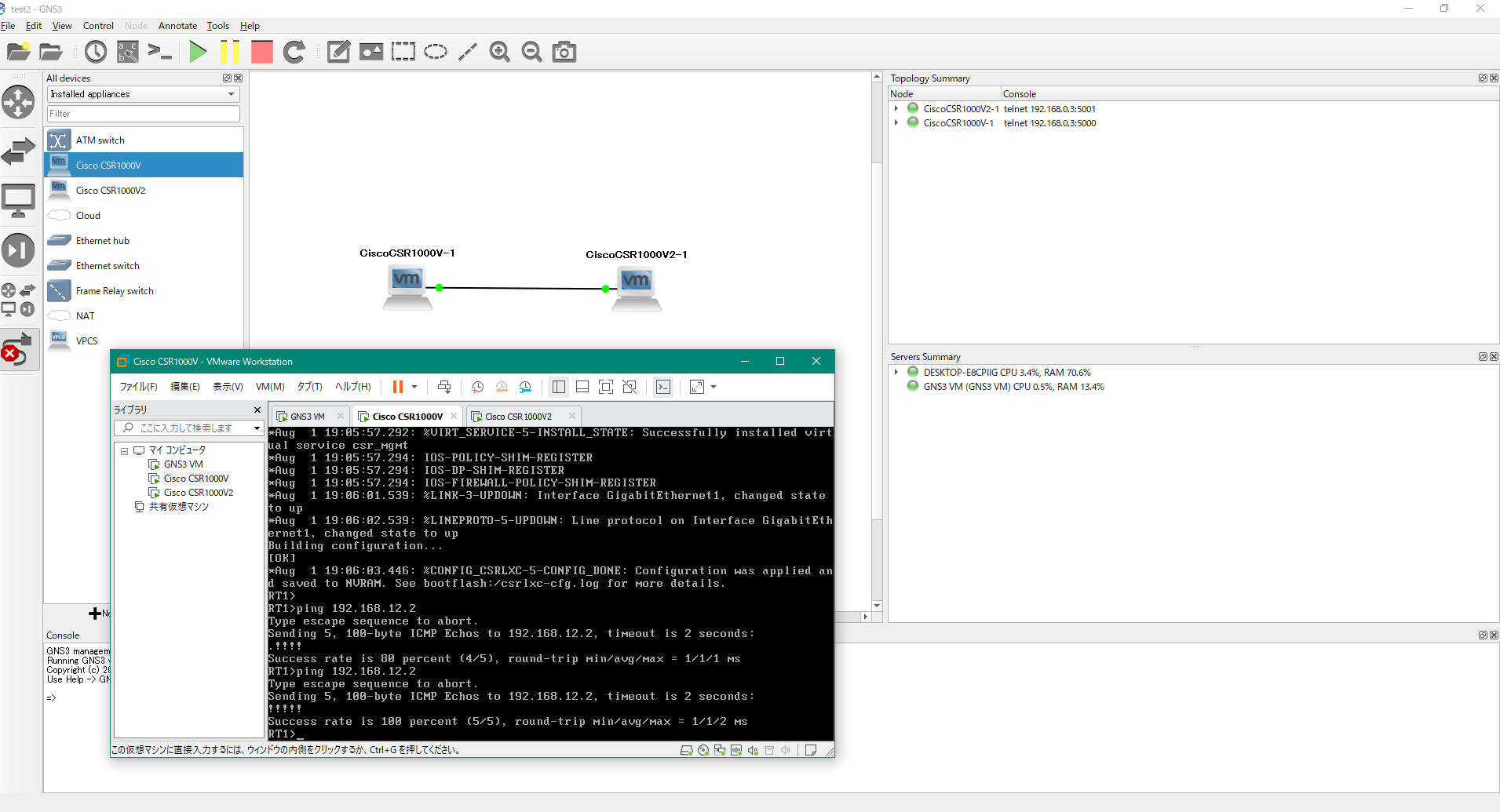Image resolution: width=1500 pixels, height=812 pixels.
Task: Draw an ellipse annotation
Action: click(x=436, y=52)
